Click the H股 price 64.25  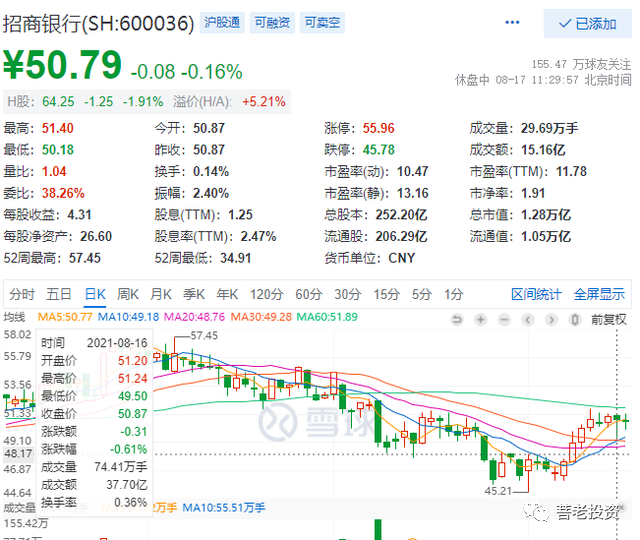click(x=58, y=102)
